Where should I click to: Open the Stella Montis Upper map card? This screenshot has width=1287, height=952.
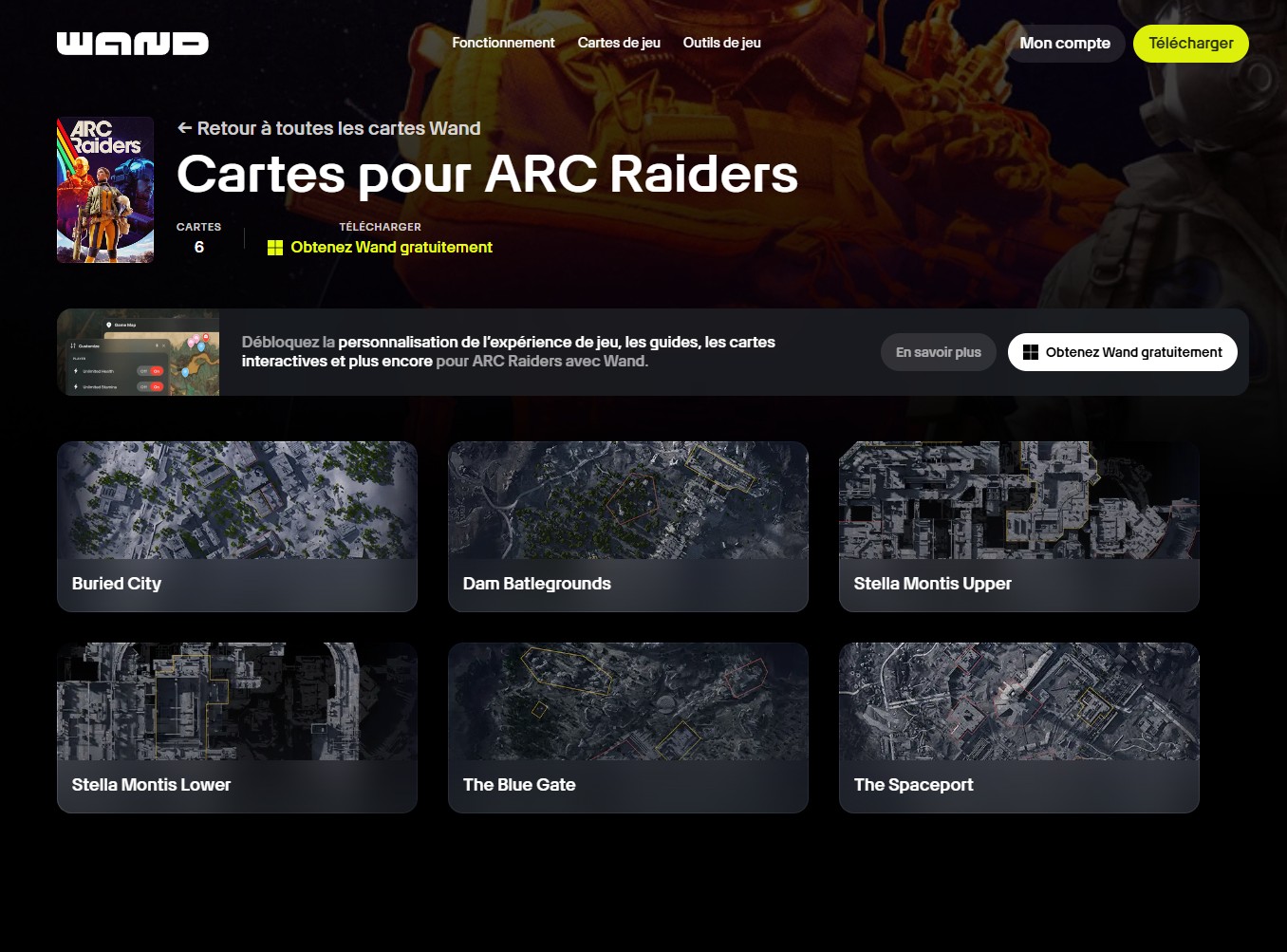pos(1019,527)
